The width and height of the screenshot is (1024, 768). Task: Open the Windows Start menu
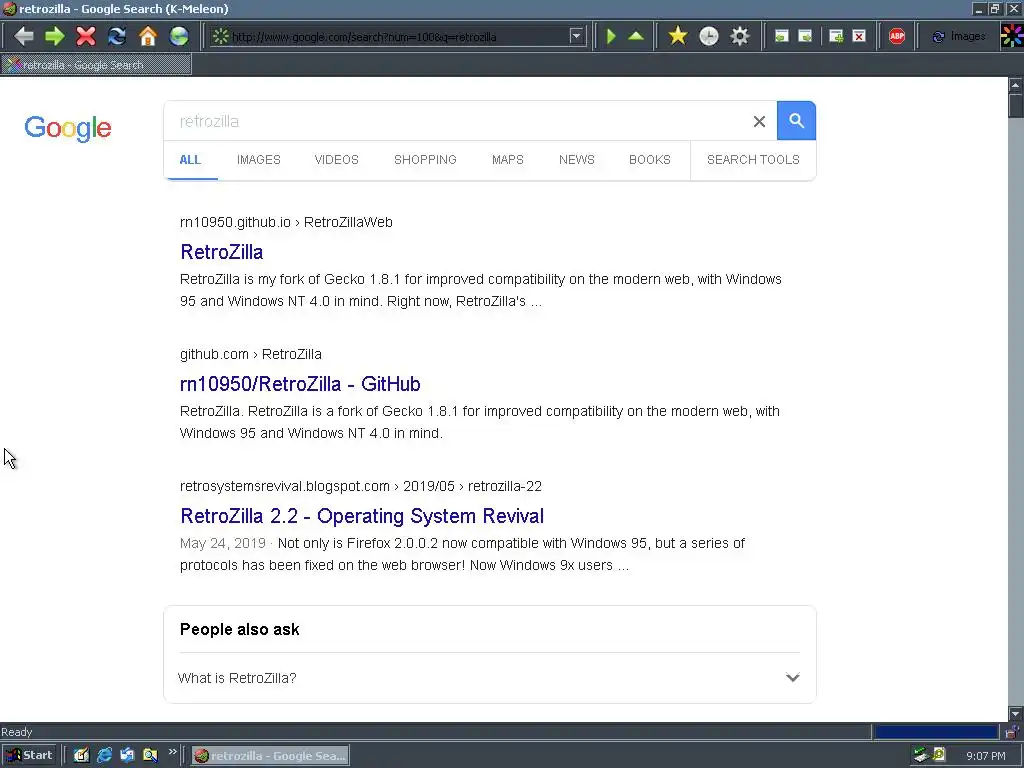point(29,756)
